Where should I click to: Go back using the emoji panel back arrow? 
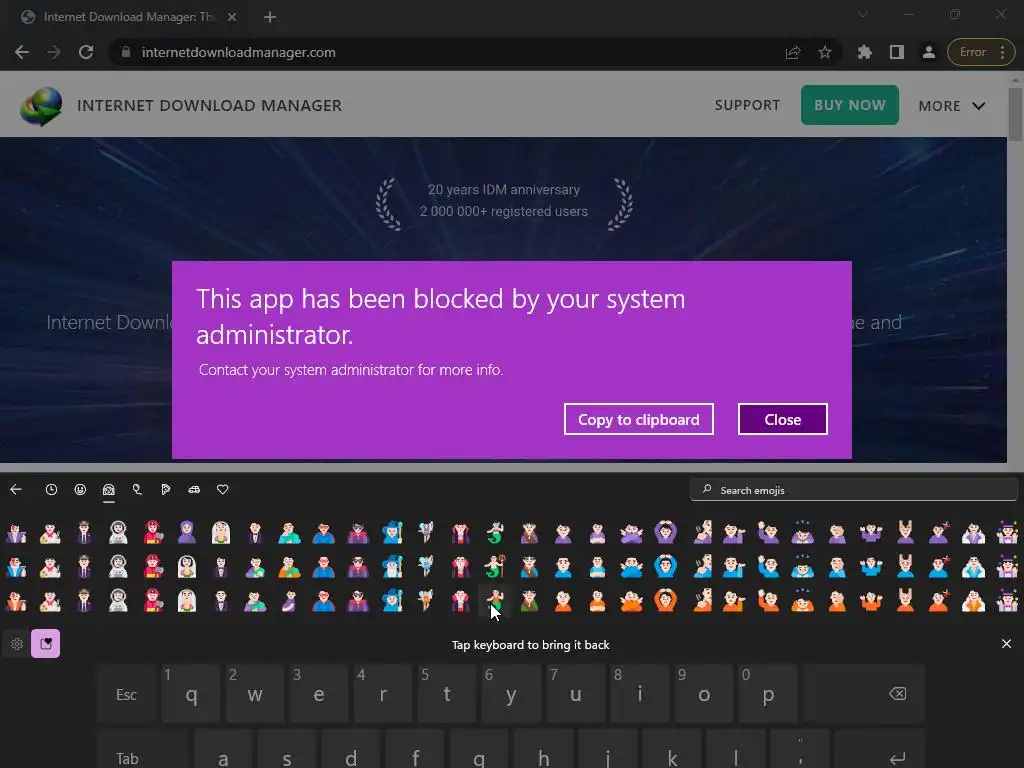click(16, 490)
